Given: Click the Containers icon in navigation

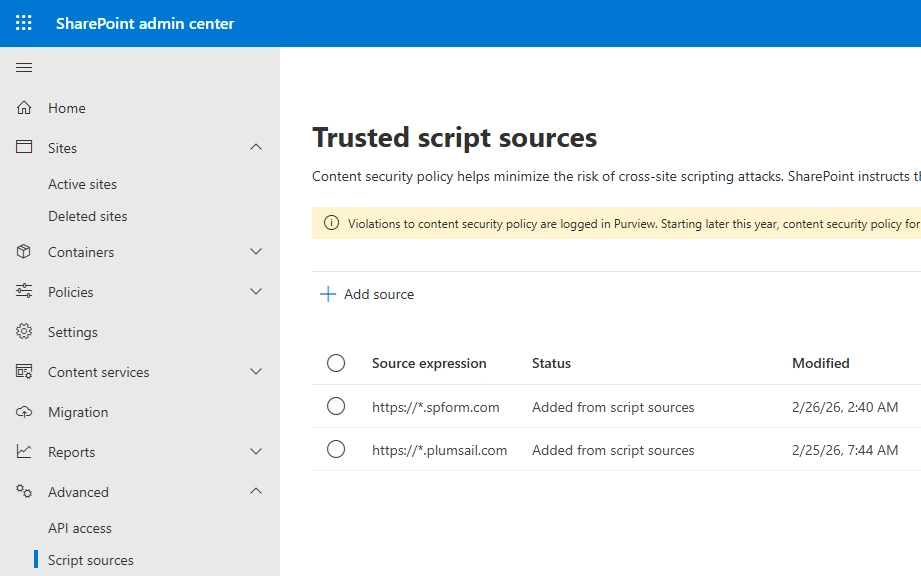Looking at the screenshot, I should tap(22, 251).
